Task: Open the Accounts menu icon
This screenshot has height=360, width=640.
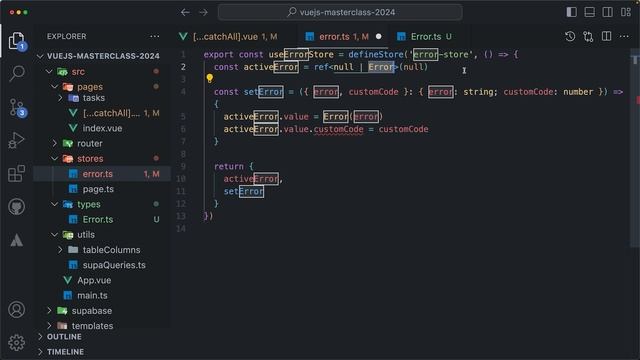Action: (x=16, y=310)
